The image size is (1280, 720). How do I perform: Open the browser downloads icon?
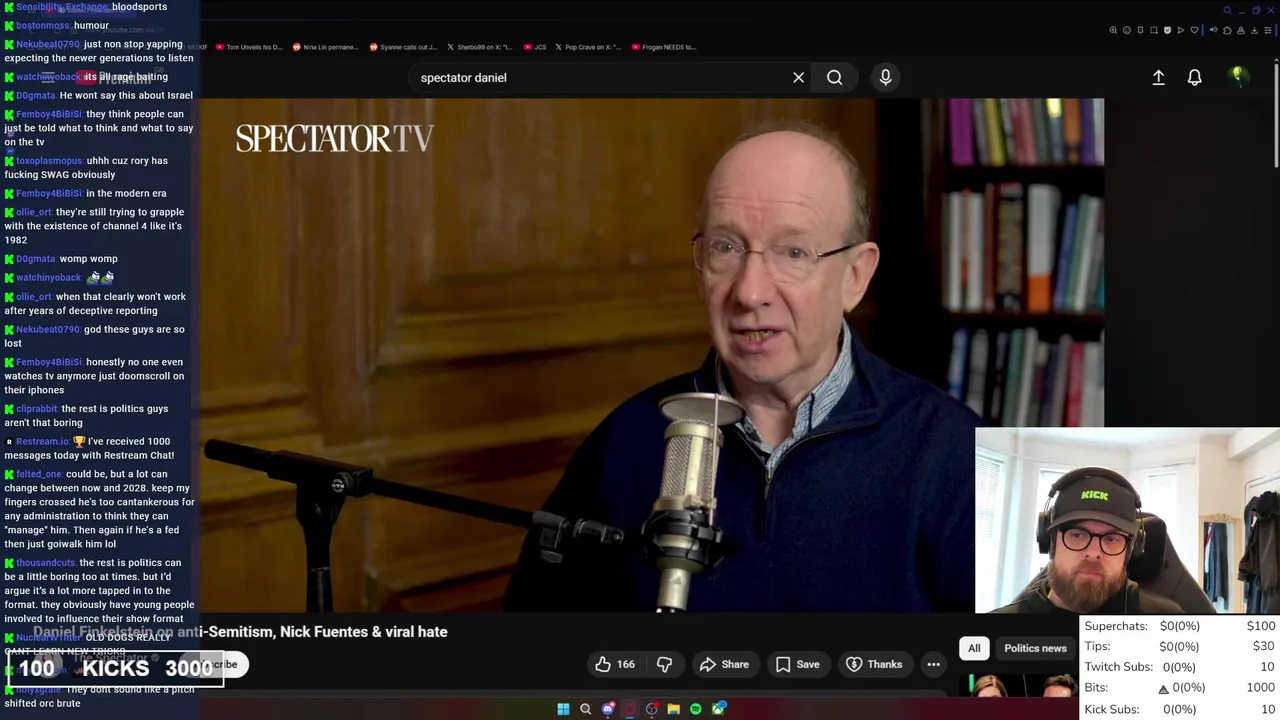1254,30
